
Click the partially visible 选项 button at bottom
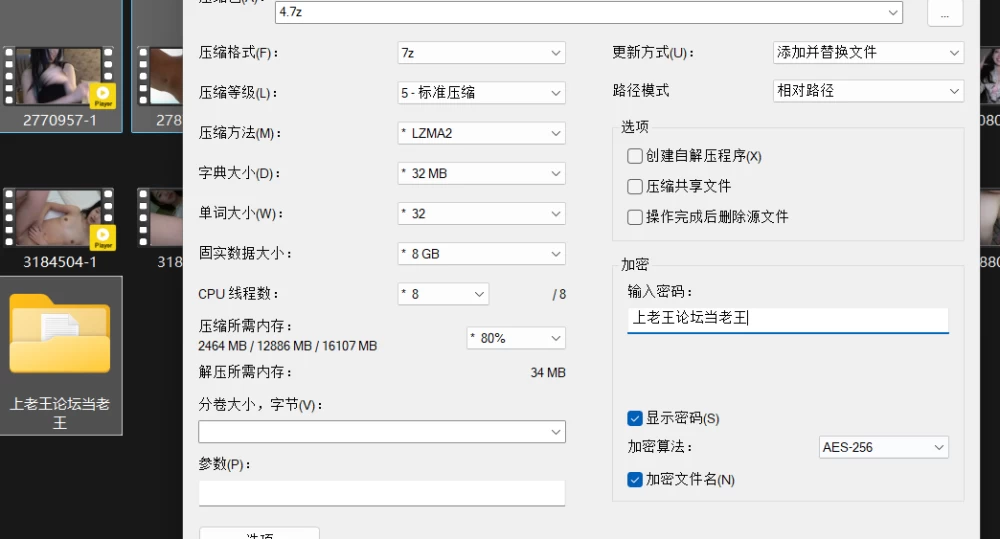[x=259, y=533]
